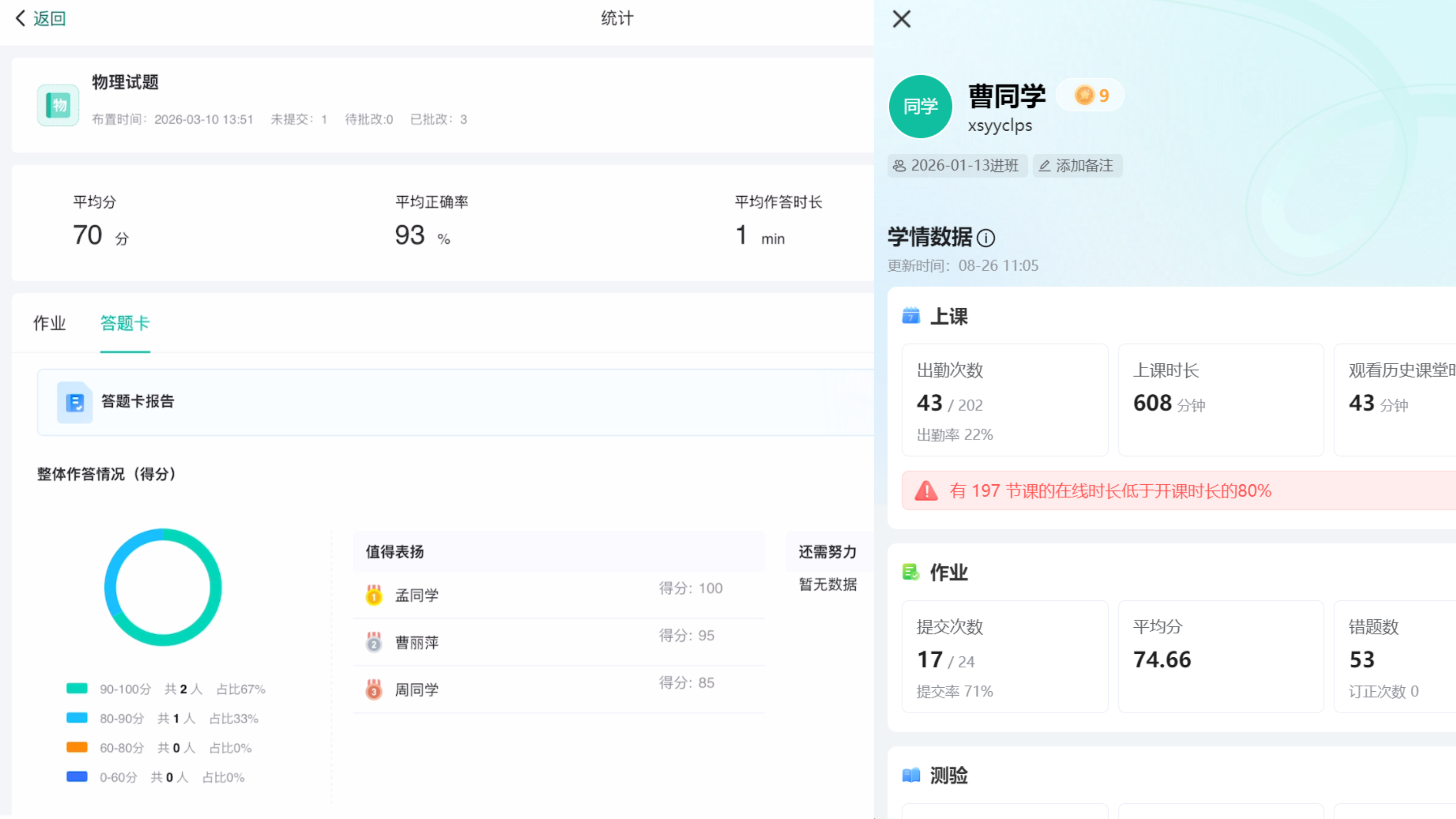Open the 平均分 74.66 card
Image resolution: width=1456 pixels, height=819 pixels.
point(1221,657)
